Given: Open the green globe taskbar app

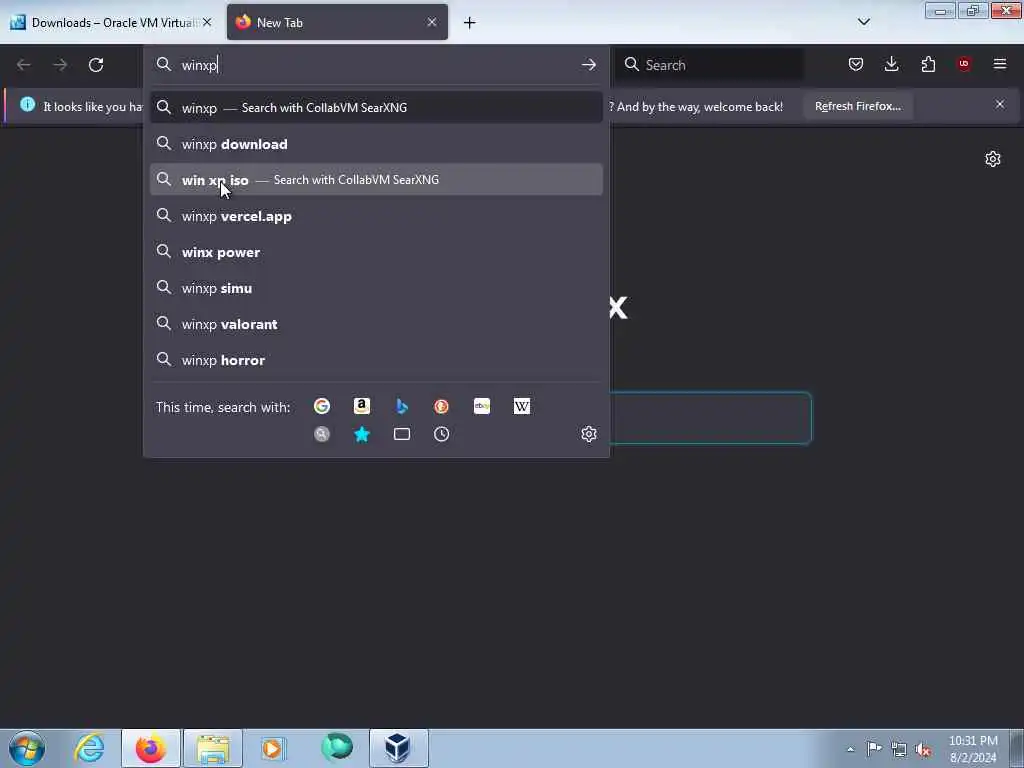Looking at the screenshot, I should coord(336,748).
